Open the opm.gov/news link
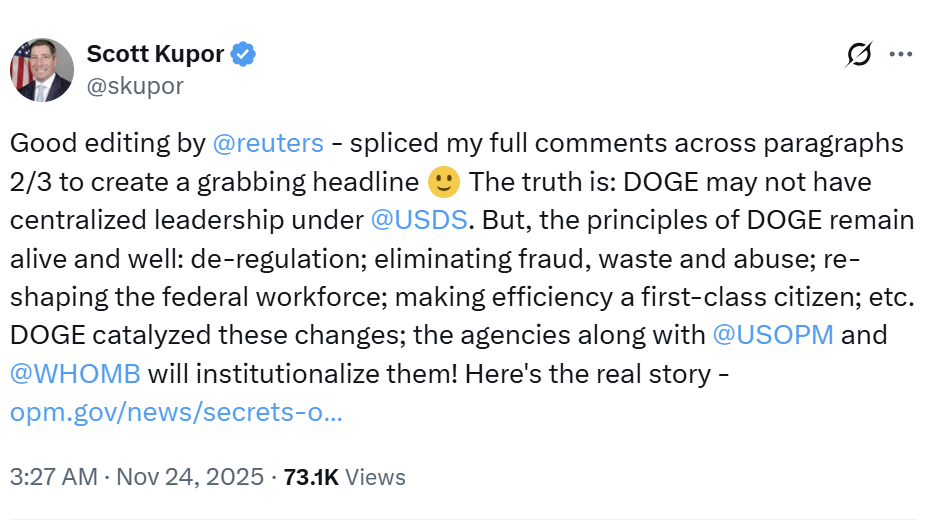 click(x=176, y=412)
